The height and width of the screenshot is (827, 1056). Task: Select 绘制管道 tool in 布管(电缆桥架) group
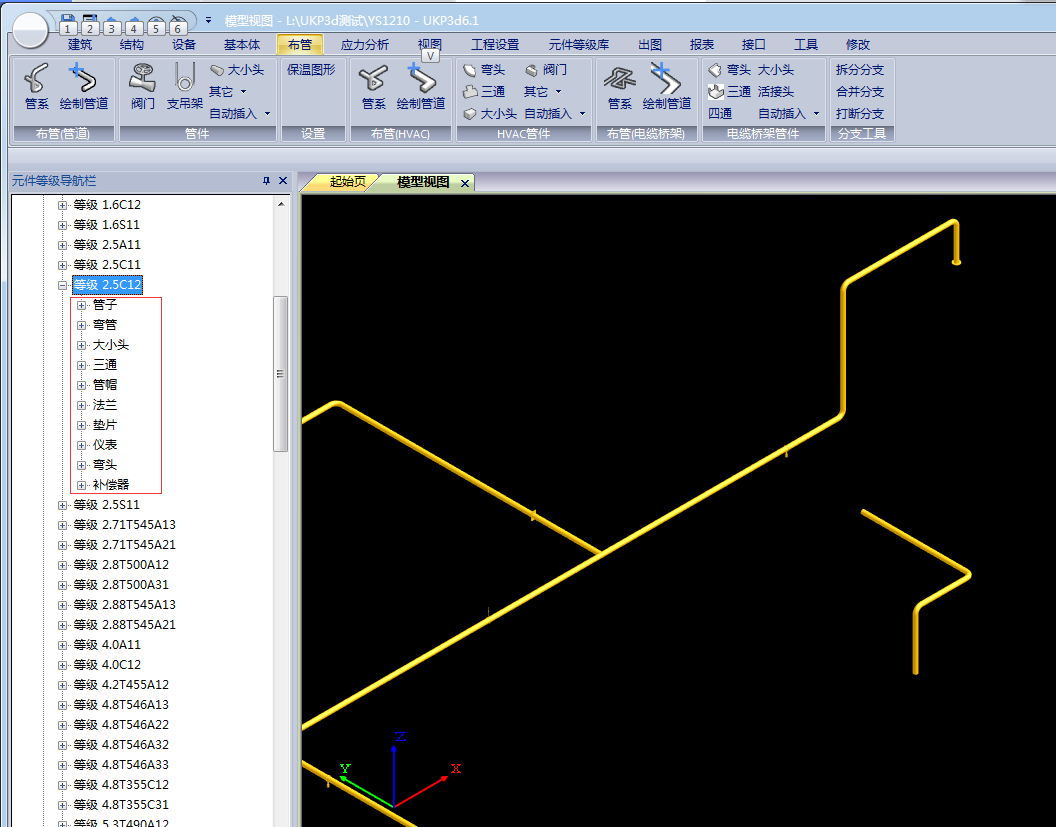point(666,87)
